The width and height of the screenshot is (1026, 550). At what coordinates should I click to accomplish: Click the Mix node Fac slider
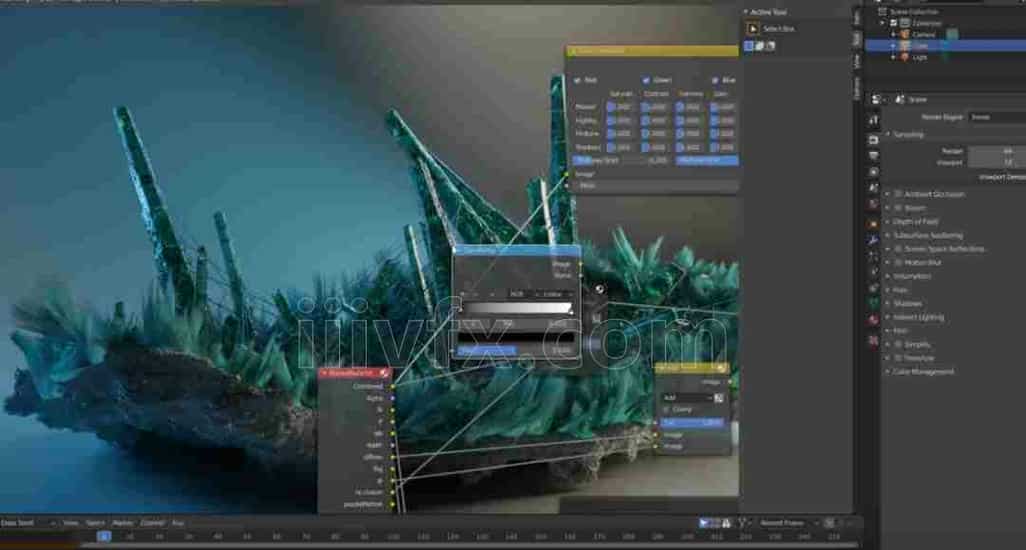693,423
